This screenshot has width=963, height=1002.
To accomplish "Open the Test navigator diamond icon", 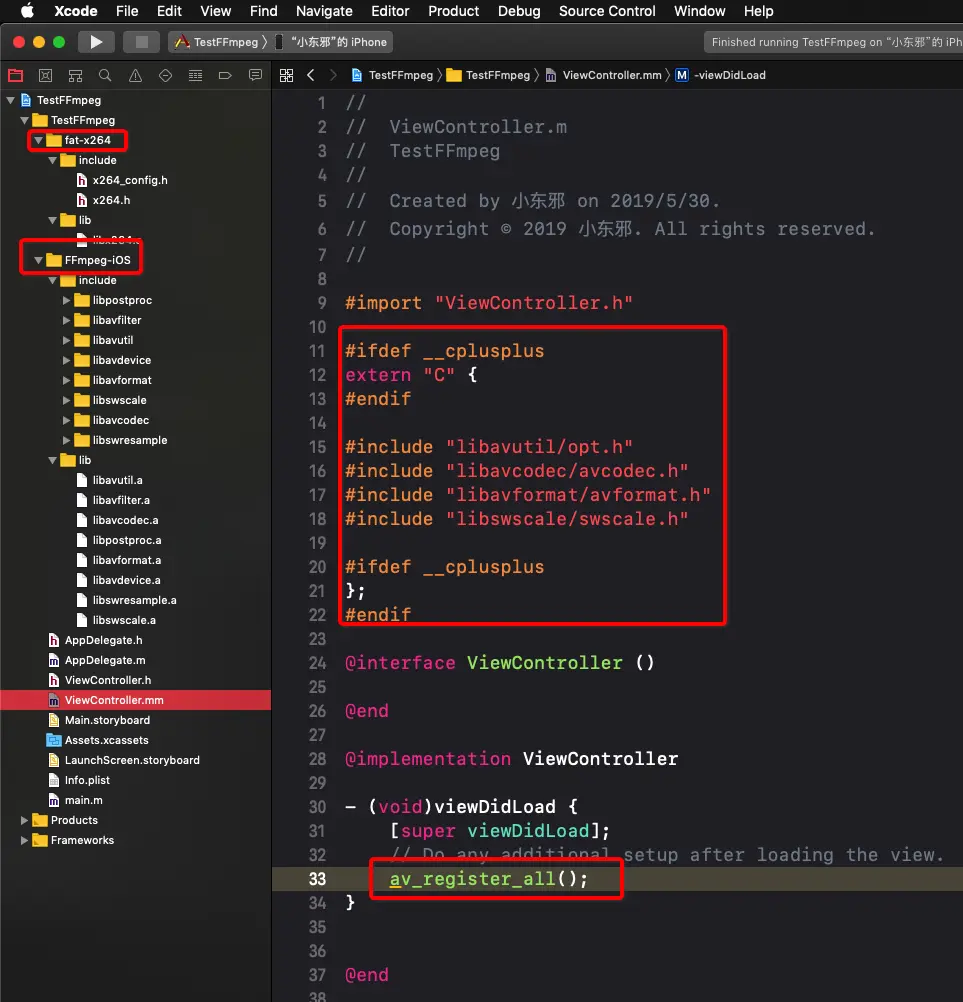I will point(166,75).
